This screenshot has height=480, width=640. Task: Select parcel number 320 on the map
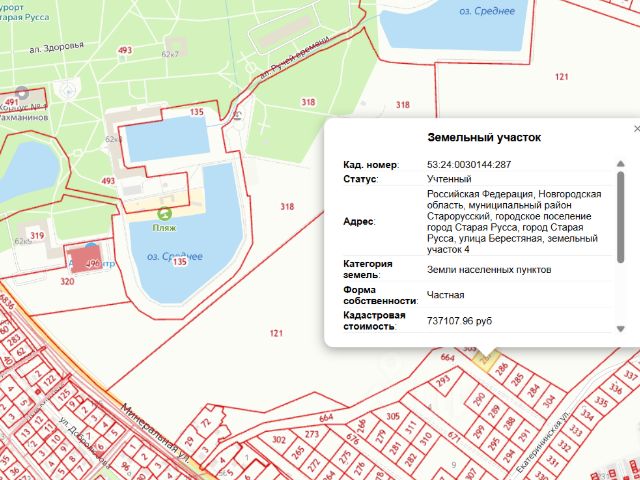(67, 281)
